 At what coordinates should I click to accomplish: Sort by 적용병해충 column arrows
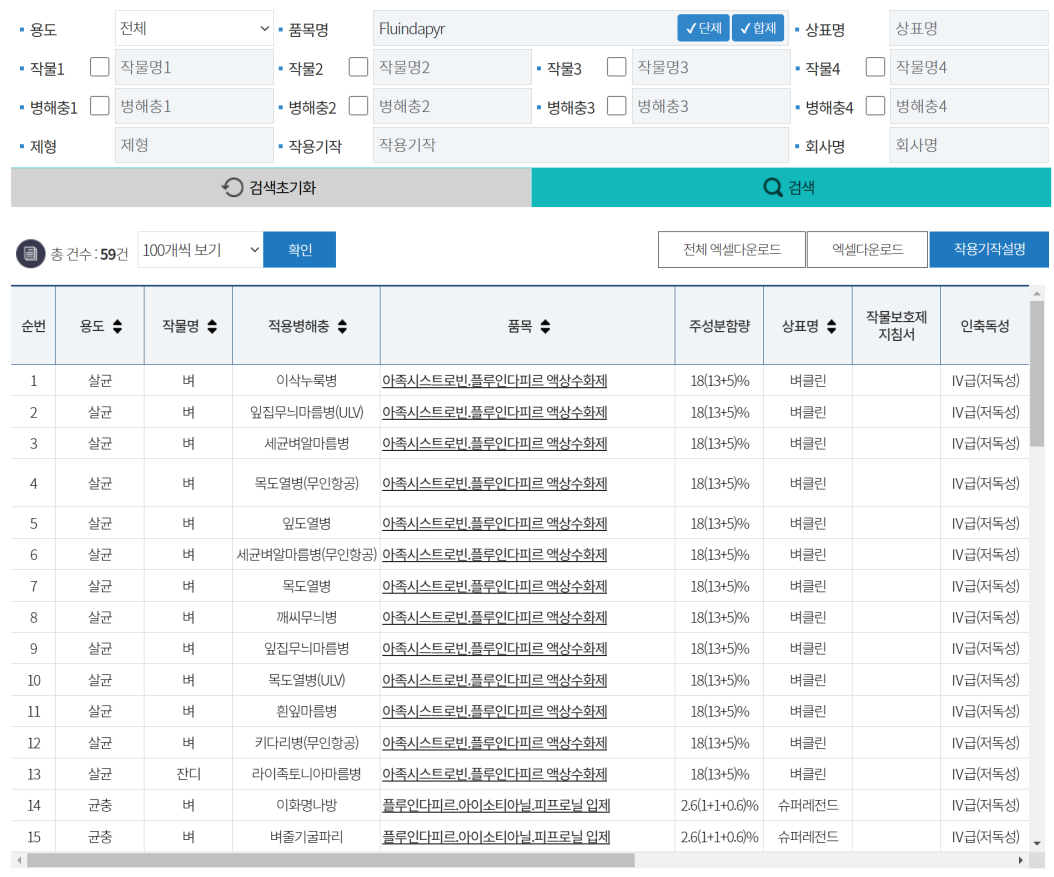click(x=342, y=327)
